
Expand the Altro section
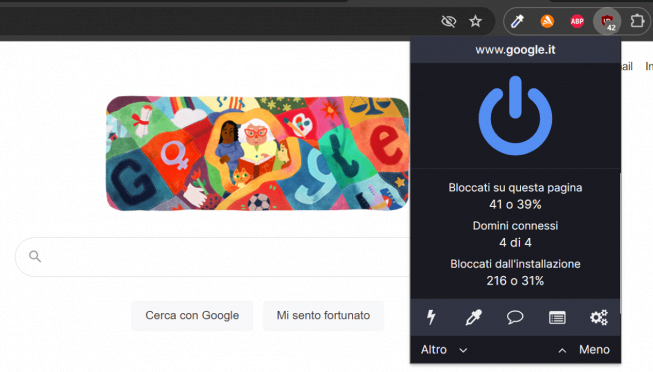(444, 350)
